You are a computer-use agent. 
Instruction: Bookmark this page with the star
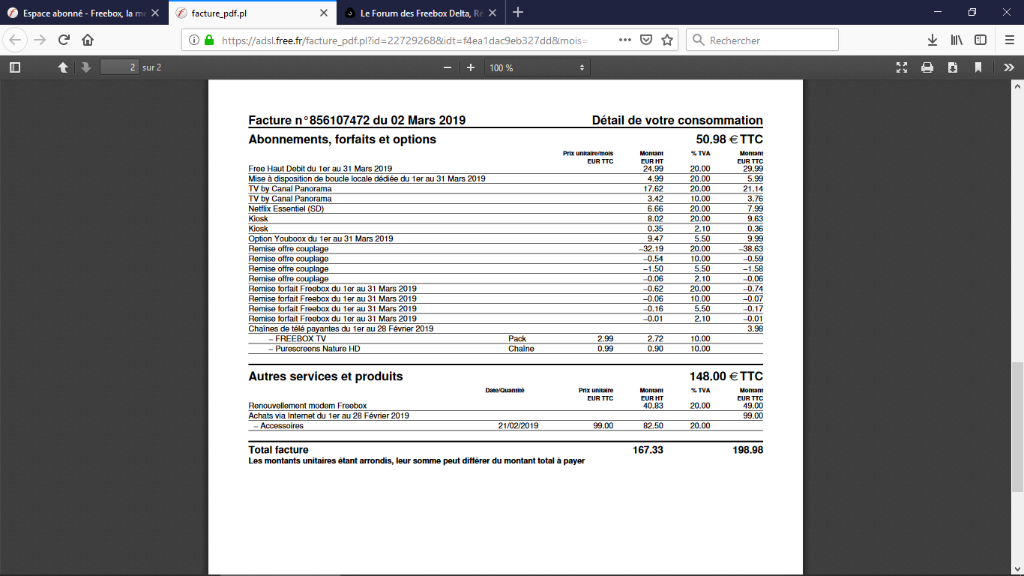[x=667, y=40]
